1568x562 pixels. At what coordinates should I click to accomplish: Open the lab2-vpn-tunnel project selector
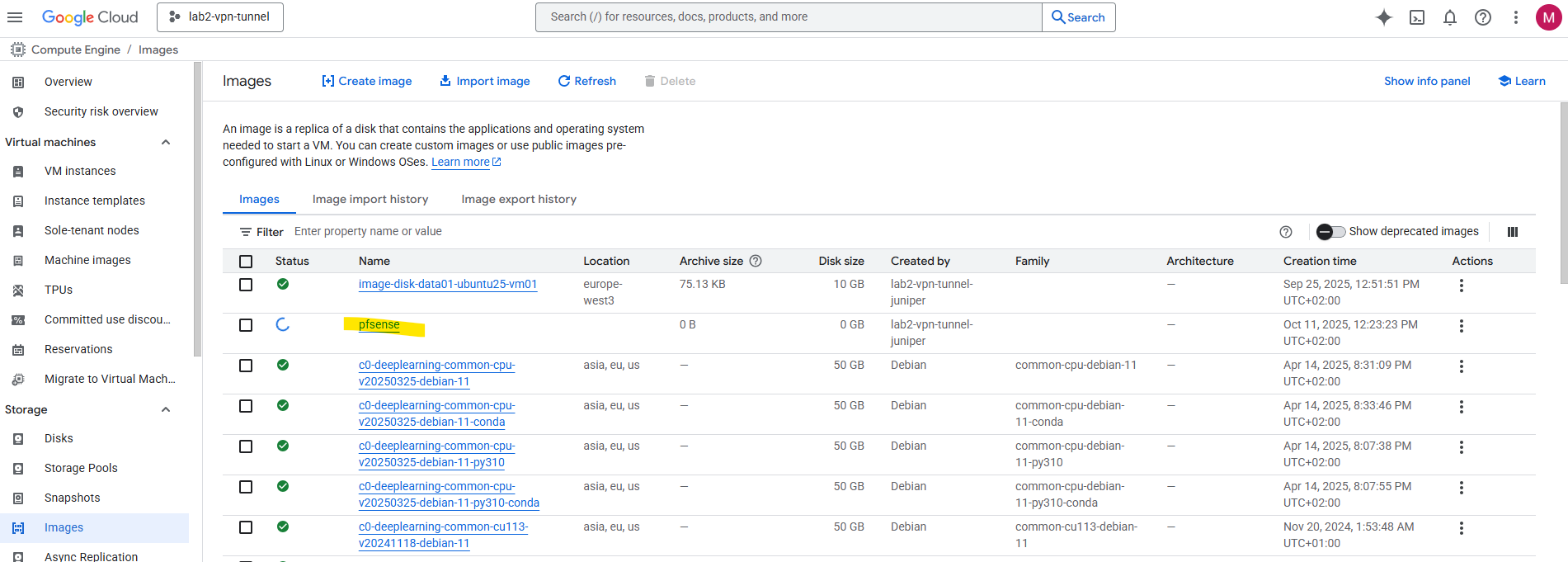pos(220,17)
